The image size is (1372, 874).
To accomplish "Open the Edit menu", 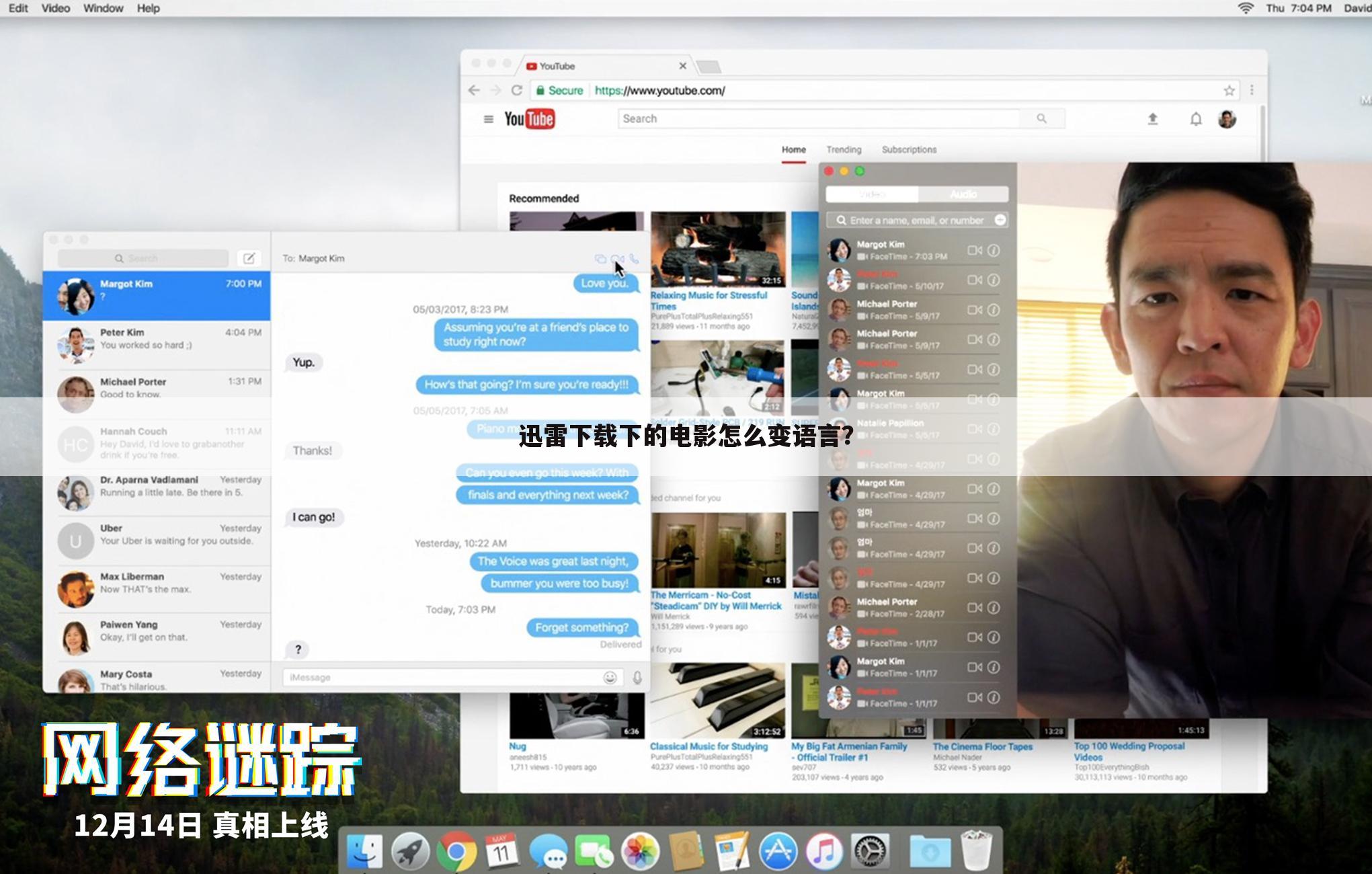I will coord(18,8).
